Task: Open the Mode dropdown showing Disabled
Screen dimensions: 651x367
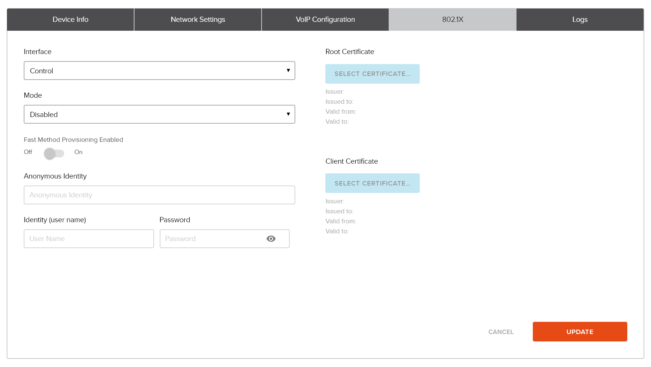Action: [x=159, y=114]
